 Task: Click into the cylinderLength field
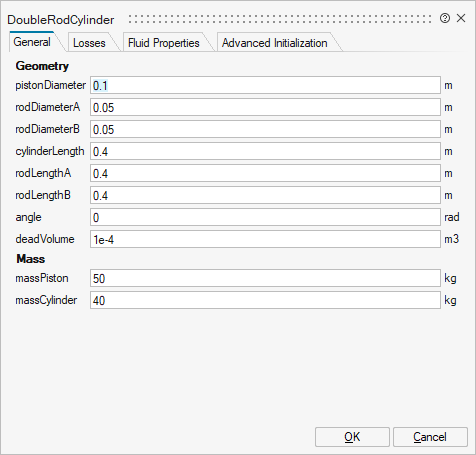265,151
